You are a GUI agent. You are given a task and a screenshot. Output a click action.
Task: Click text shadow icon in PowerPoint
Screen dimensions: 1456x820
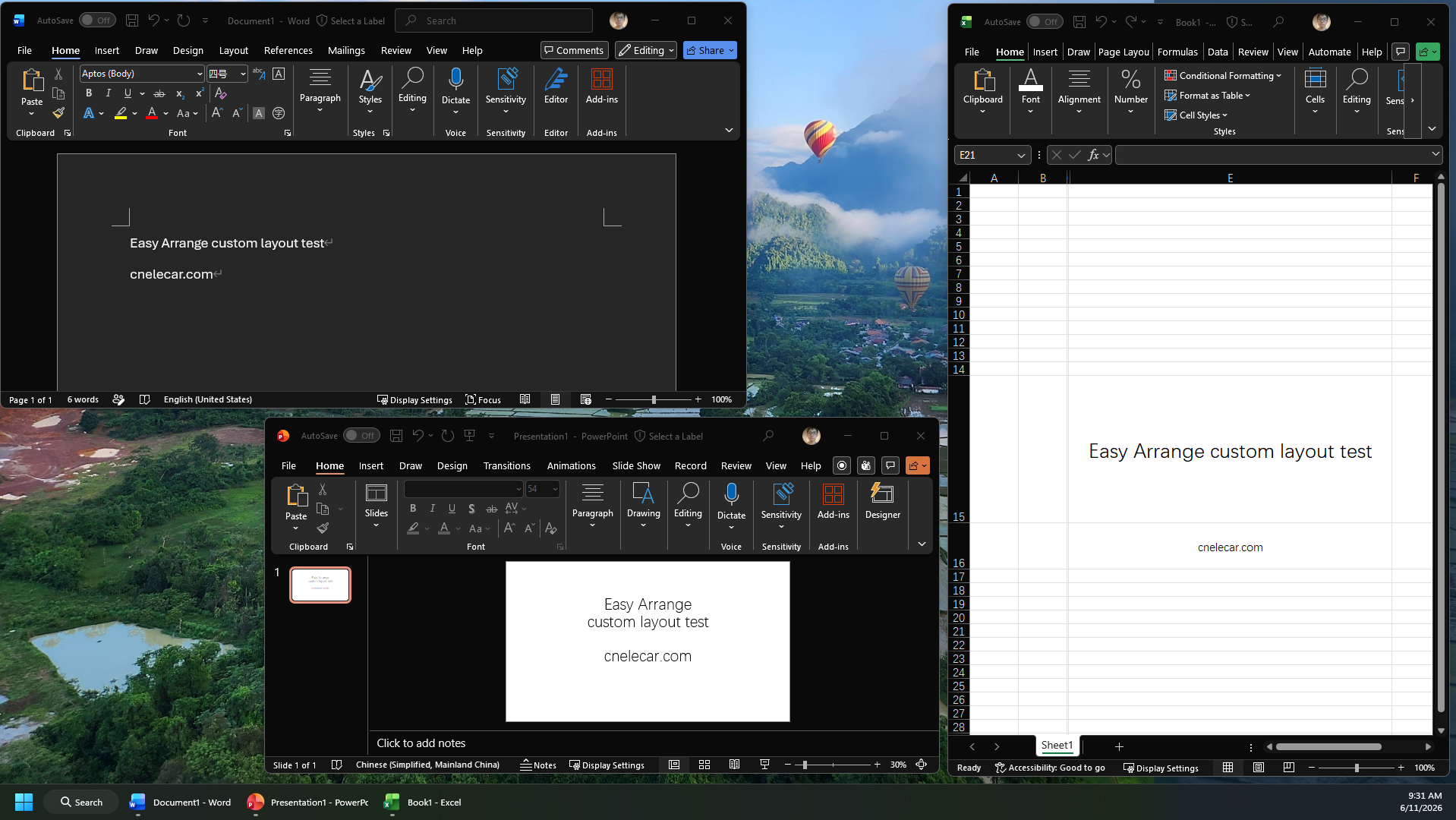tap(471, 509)
